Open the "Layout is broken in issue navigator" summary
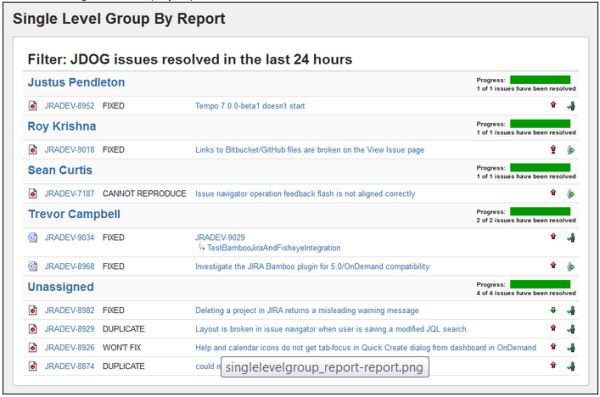Viewport: 600px width, 397px height. tap(331, 329)
